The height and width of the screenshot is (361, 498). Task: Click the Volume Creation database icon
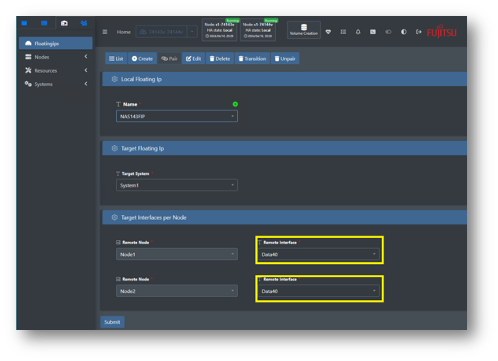tap(304, 30)
